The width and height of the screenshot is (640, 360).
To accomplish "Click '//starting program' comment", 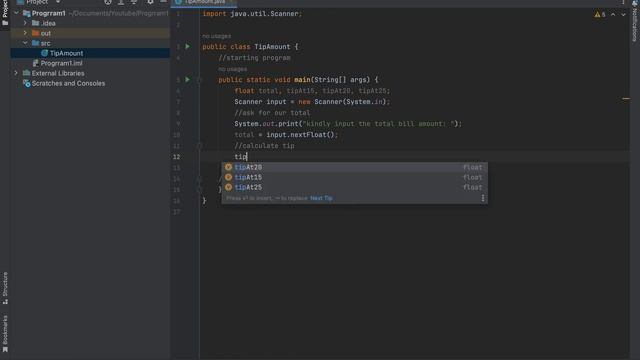I will [x=255, y=58].
